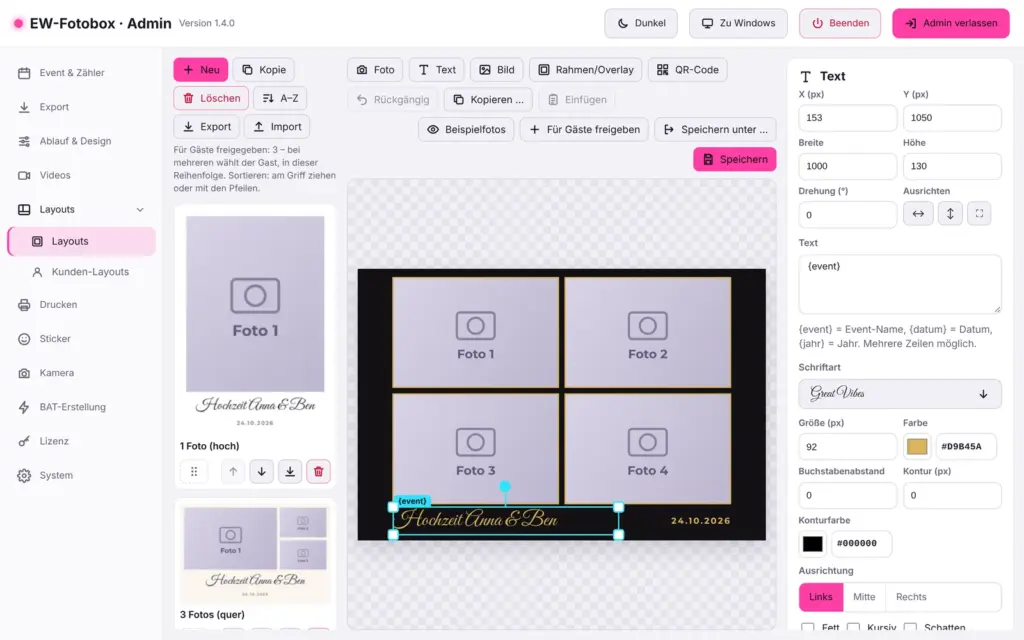
Task: Open BAT-Erstellung section
Action: 82,407
